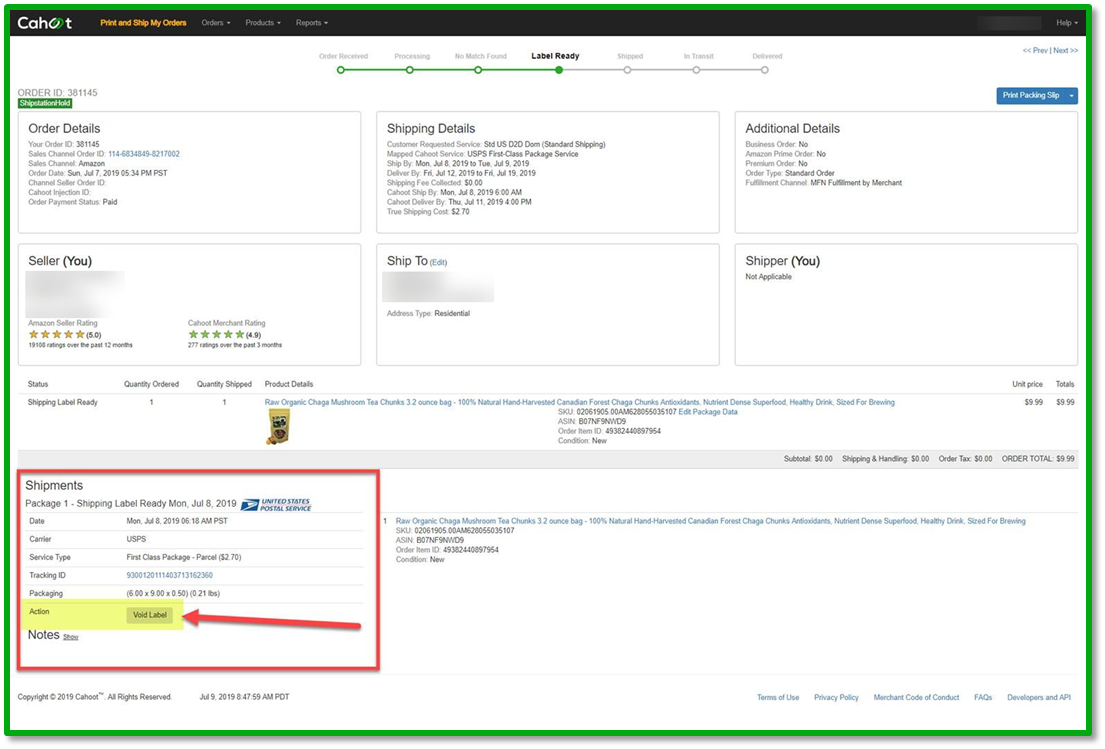
Task: Go to the next order with Next
Action: click(x=1066, y=51)
